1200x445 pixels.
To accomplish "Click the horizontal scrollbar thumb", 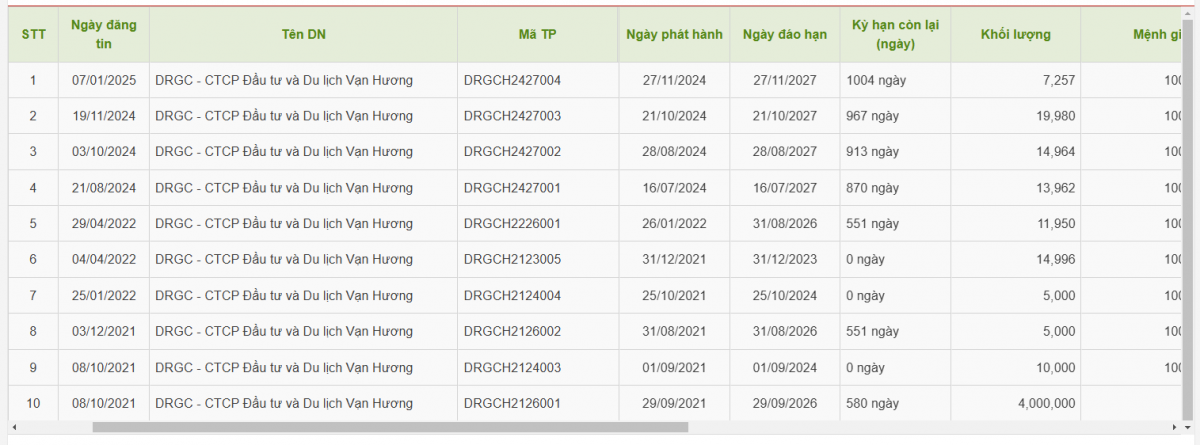I will coord(390,427).
